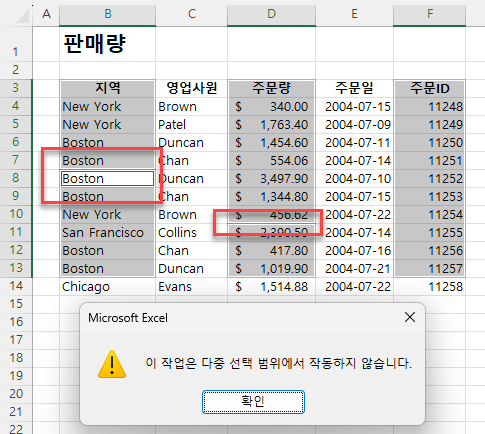Viewport: 485px width, 434px height.
Task: Select the Chicago cell
Action: coord(107,286)
